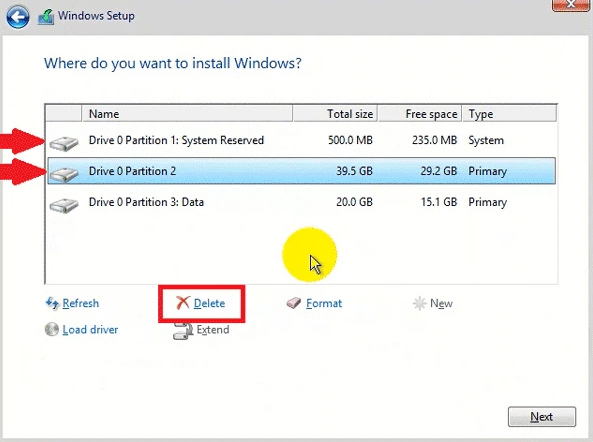Click the New starburst icon

click(x=419, y=303)
